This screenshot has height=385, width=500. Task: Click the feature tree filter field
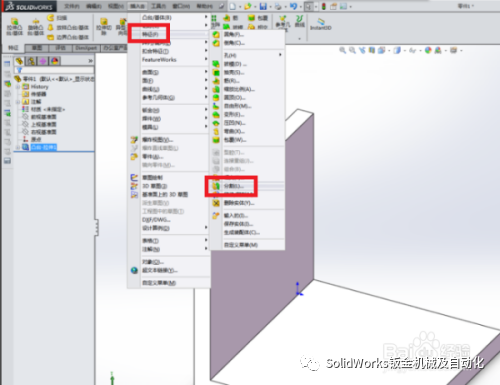click(54, 70)
